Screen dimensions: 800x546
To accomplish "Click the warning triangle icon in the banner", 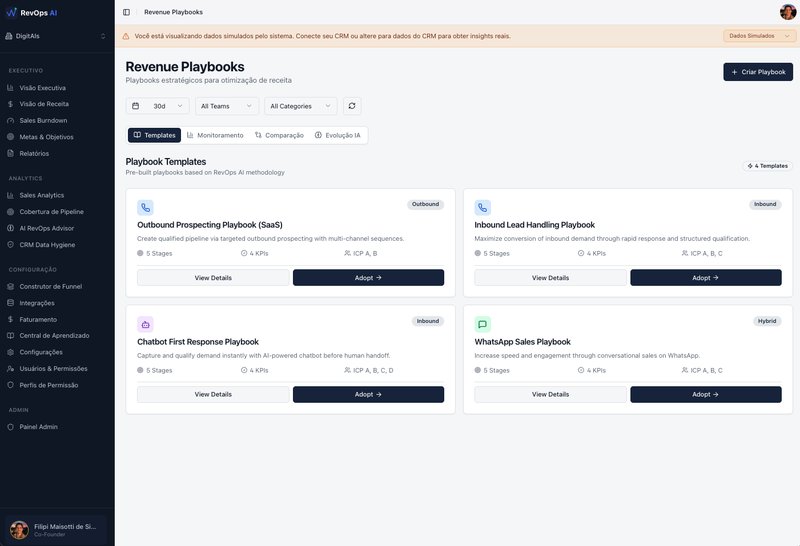I will click(126, 36).
